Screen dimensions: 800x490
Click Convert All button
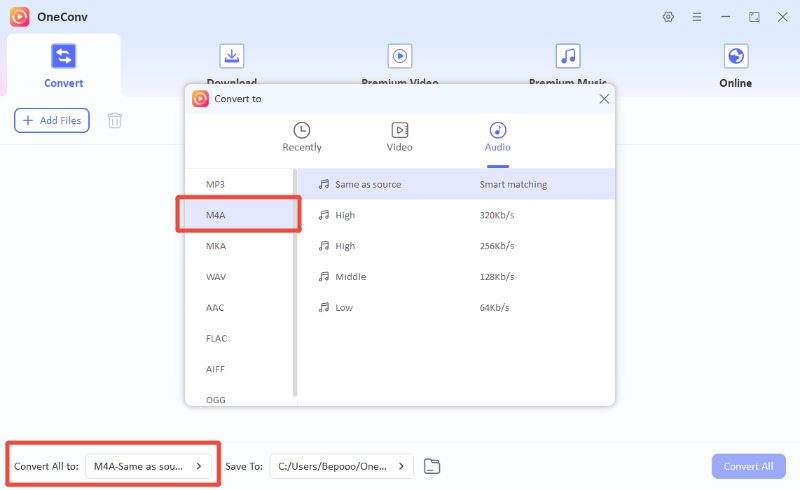748,466
